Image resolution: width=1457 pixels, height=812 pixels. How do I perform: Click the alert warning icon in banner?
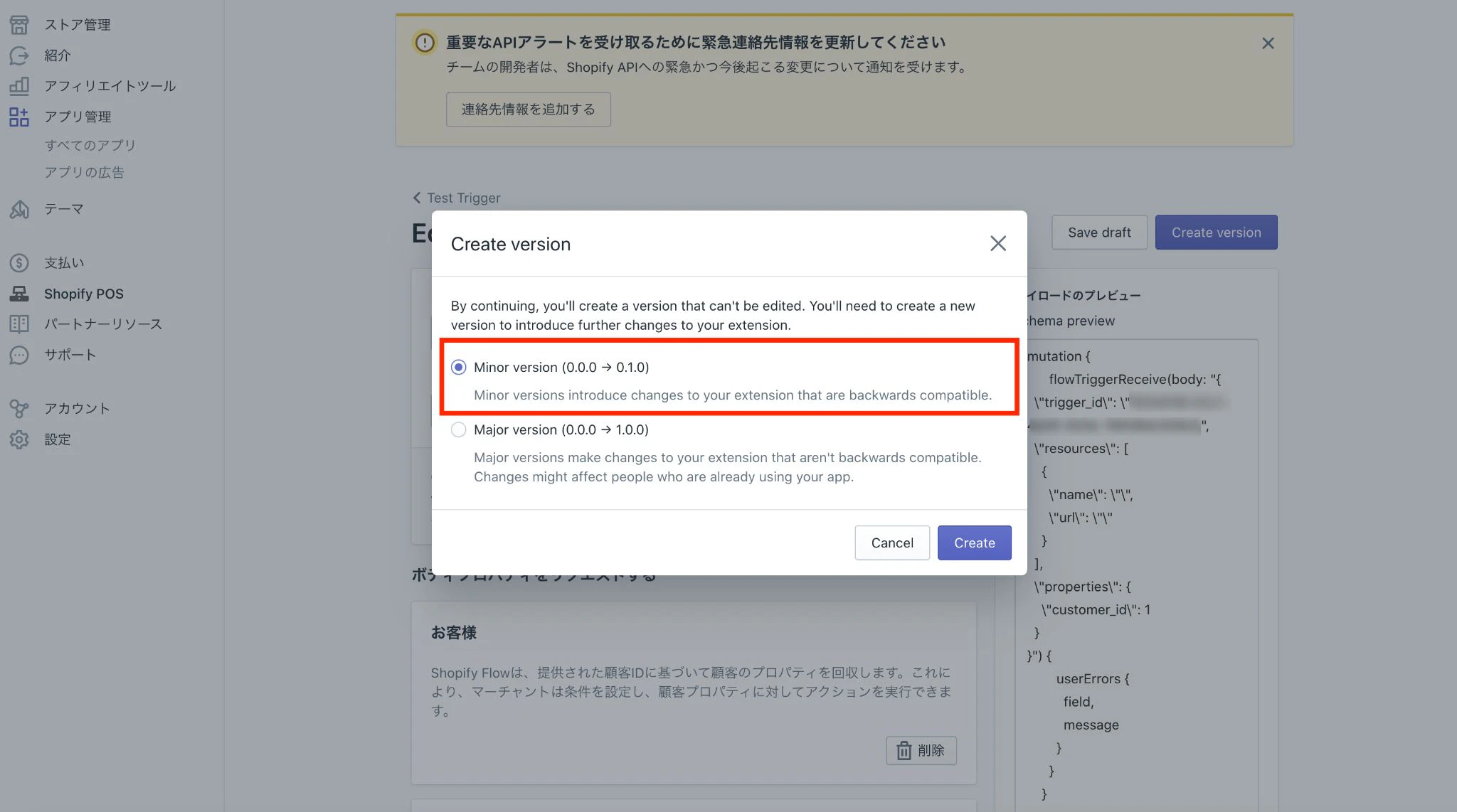click(x=425, y=43)
